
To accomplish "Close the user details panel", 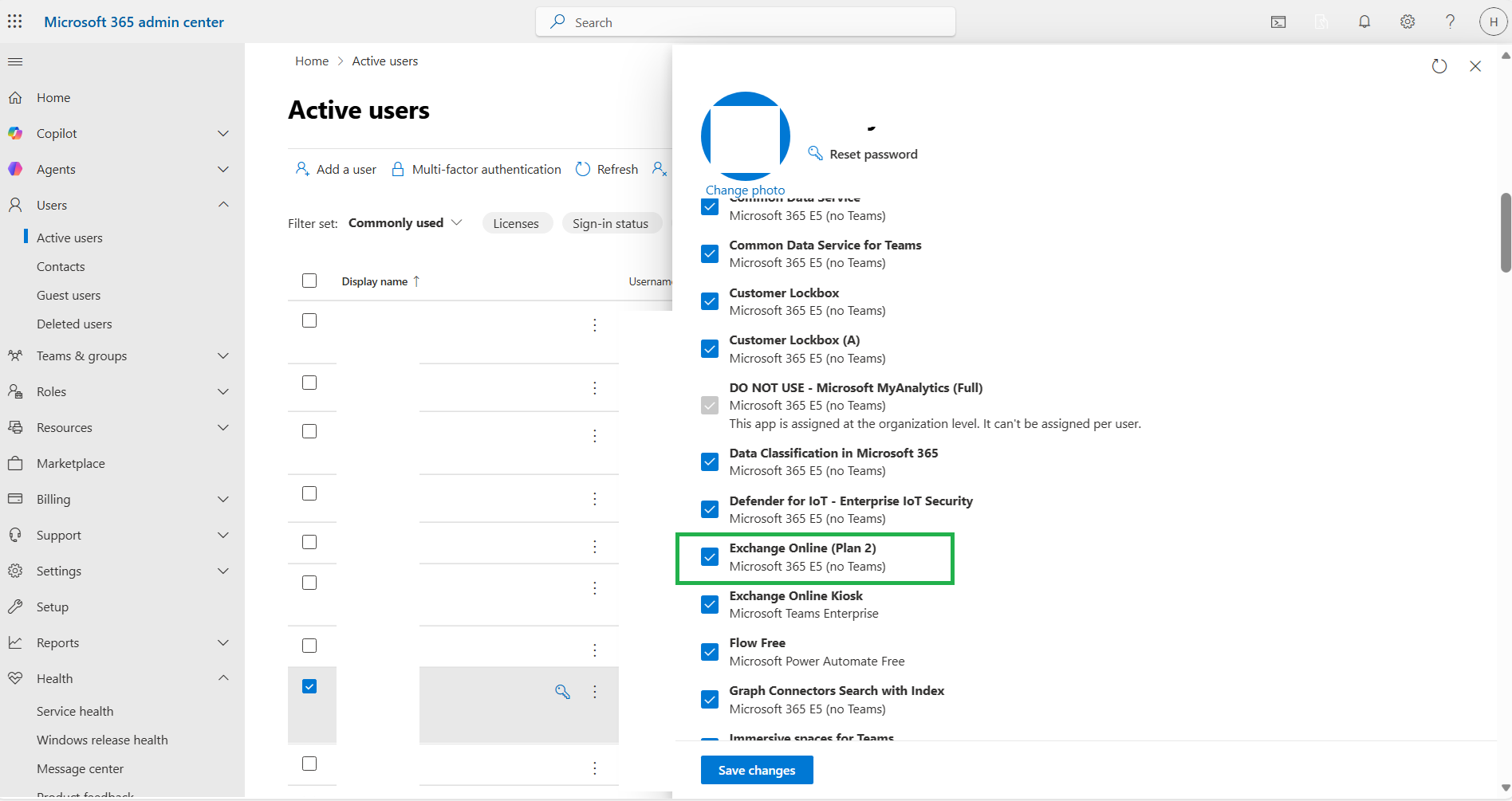I will click(x=1475, y=66).
